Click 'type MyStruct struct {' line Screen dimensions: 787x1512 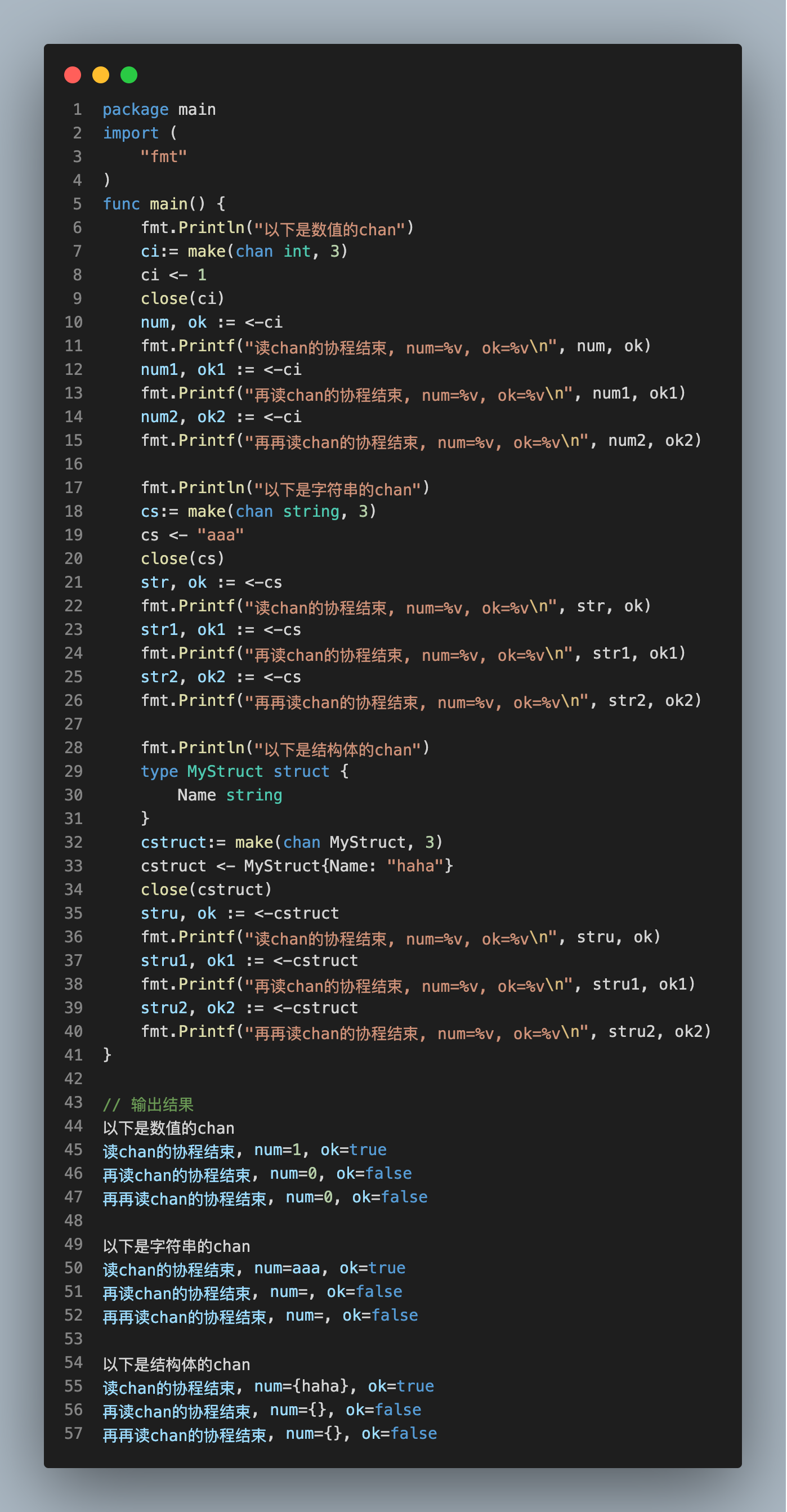coord(245,772)
